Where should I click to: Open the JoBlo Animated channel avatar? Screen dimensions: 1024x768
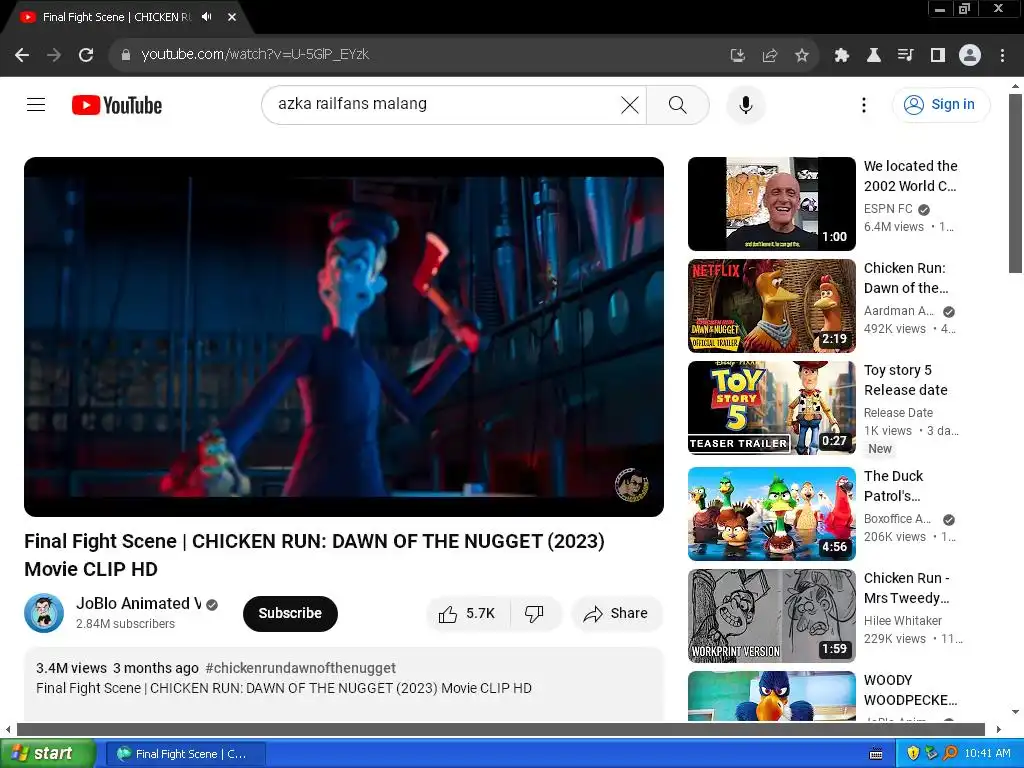44,613
